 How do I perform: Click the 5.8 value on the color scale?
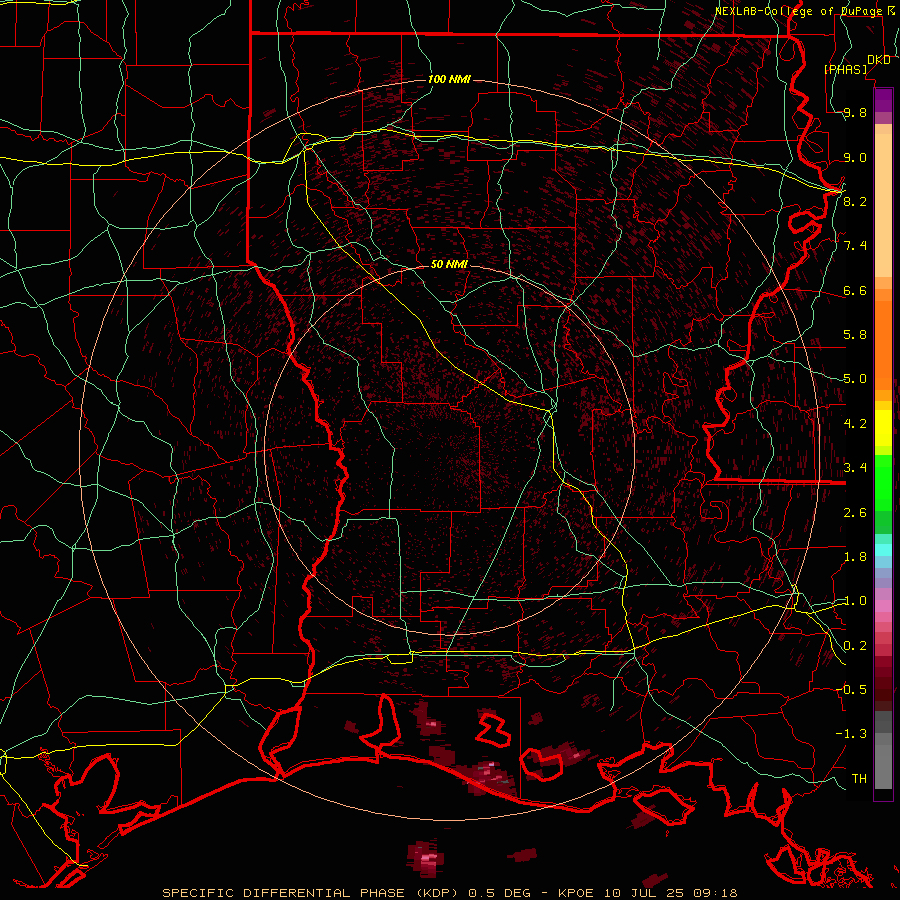pos(855,335)
